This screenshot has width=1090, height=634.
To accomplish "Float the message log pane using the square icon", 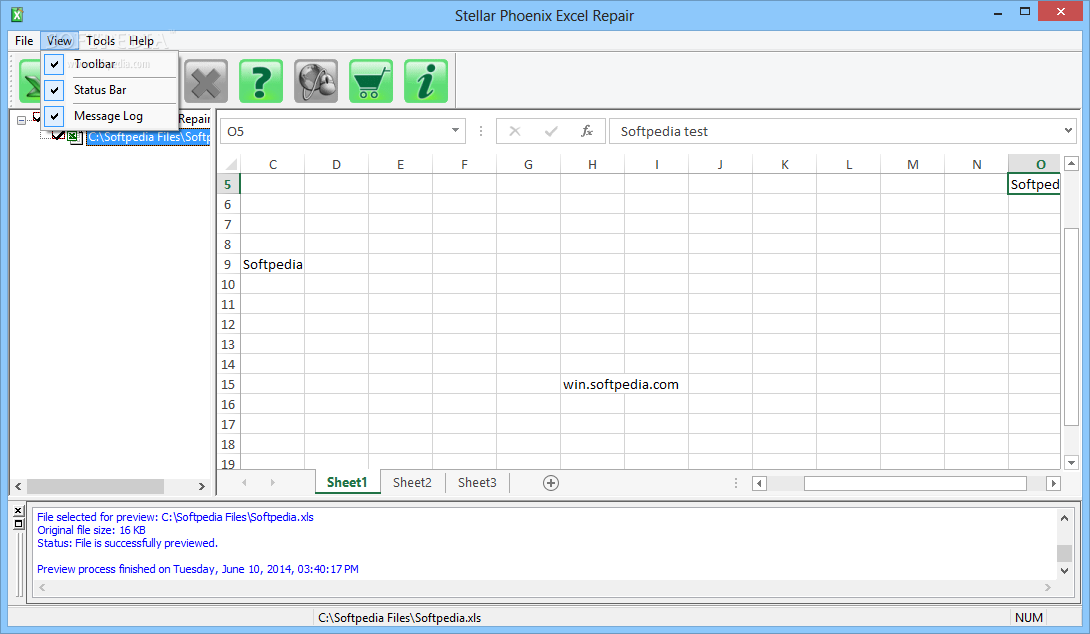I will point(19,523).
